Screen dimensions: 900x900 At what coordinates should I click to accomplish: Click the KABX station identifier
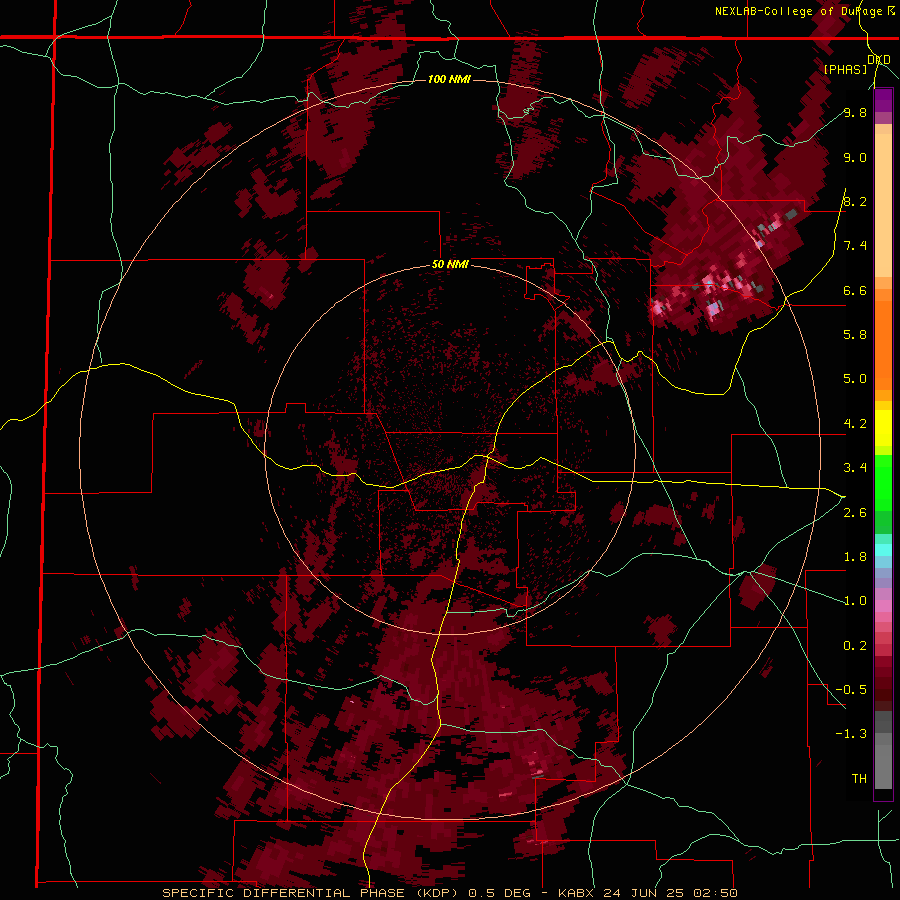click(x=577, y=893)
